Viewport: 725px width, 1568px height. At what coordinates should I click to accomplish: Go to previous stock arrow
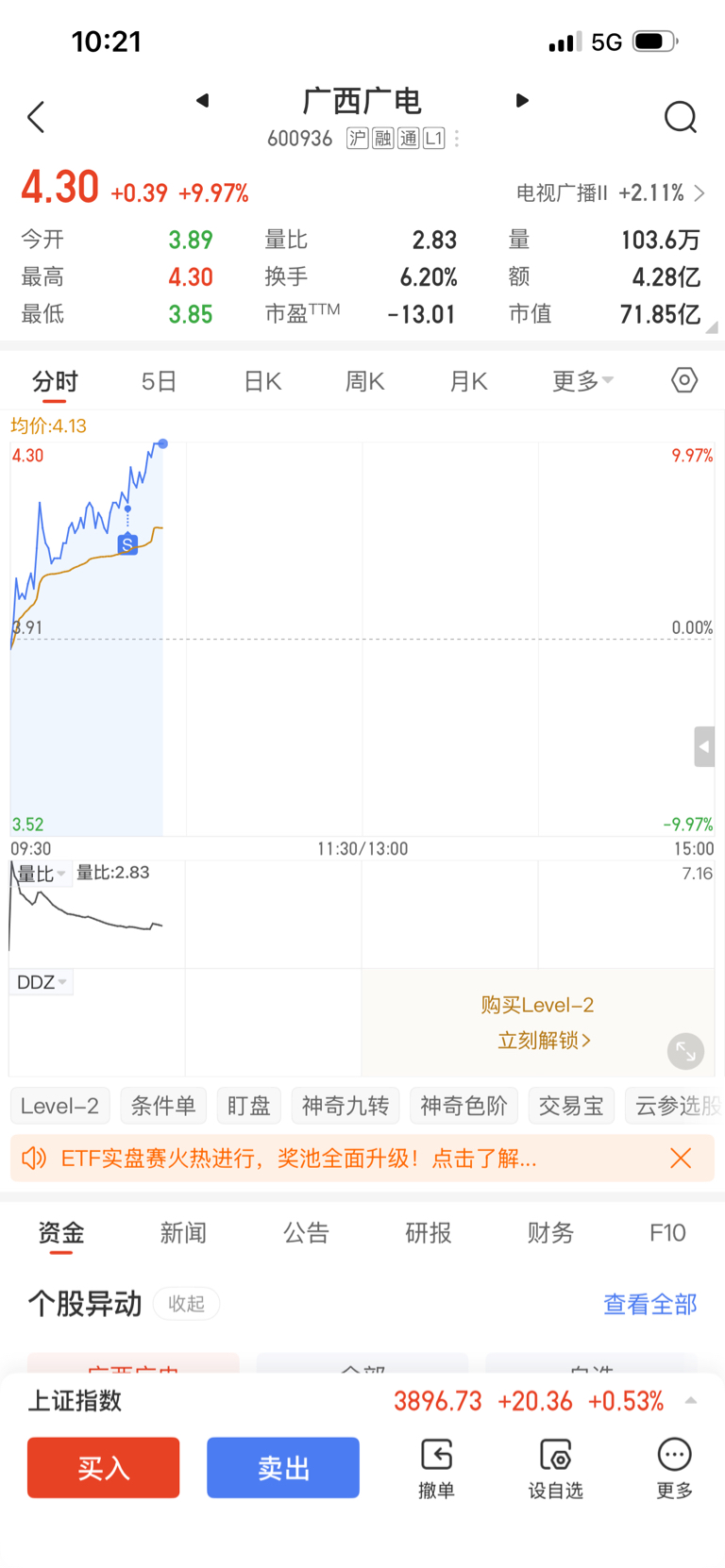202,100
